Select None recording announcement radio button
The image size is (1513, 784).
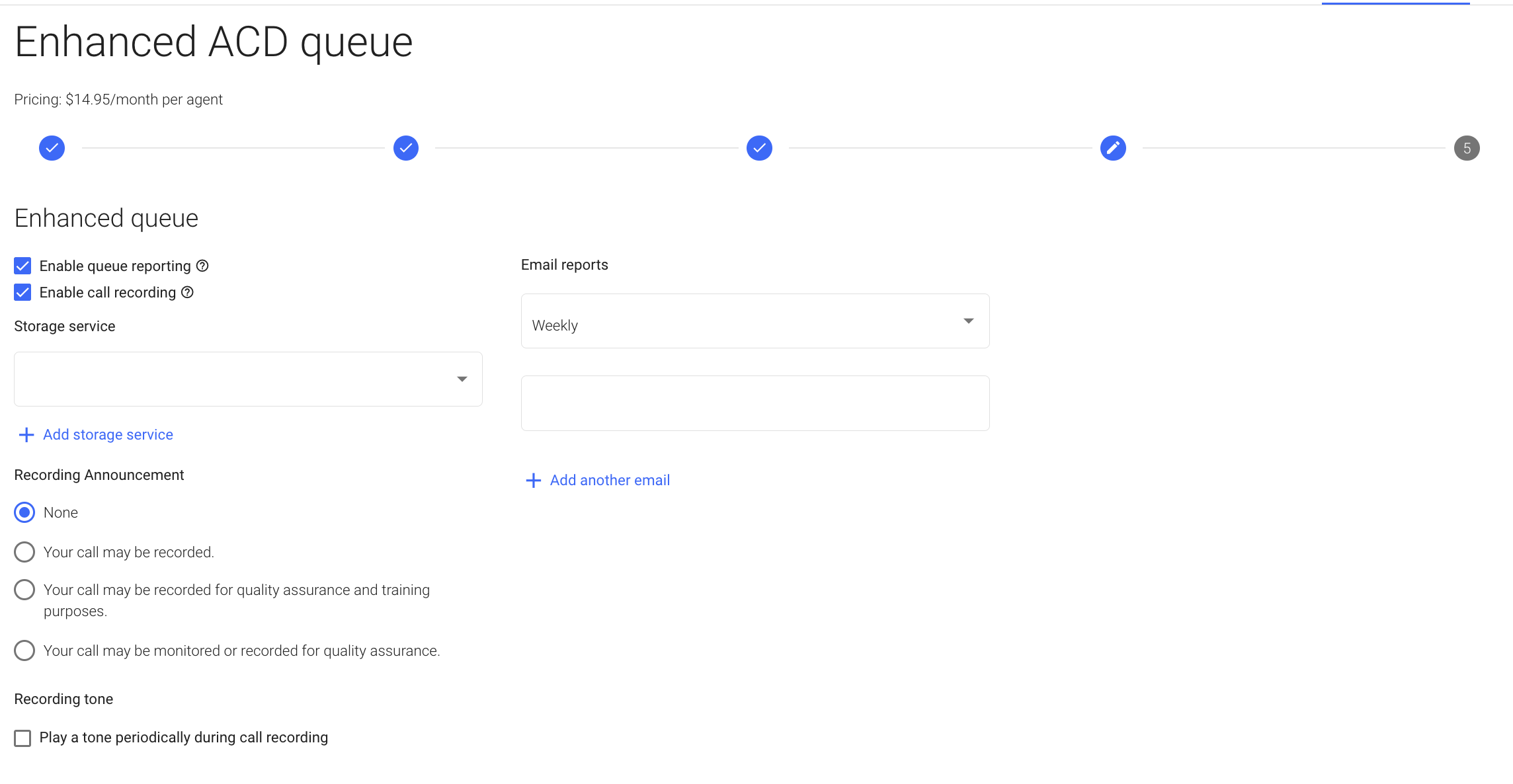24,512
